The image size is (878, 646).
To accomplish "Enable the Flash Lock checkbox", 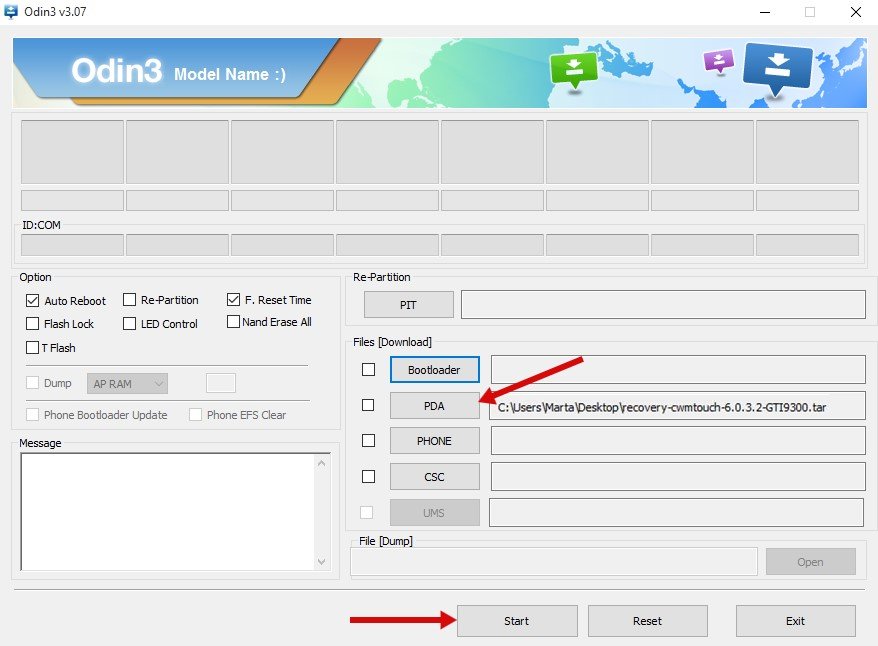I will point(32,324).
